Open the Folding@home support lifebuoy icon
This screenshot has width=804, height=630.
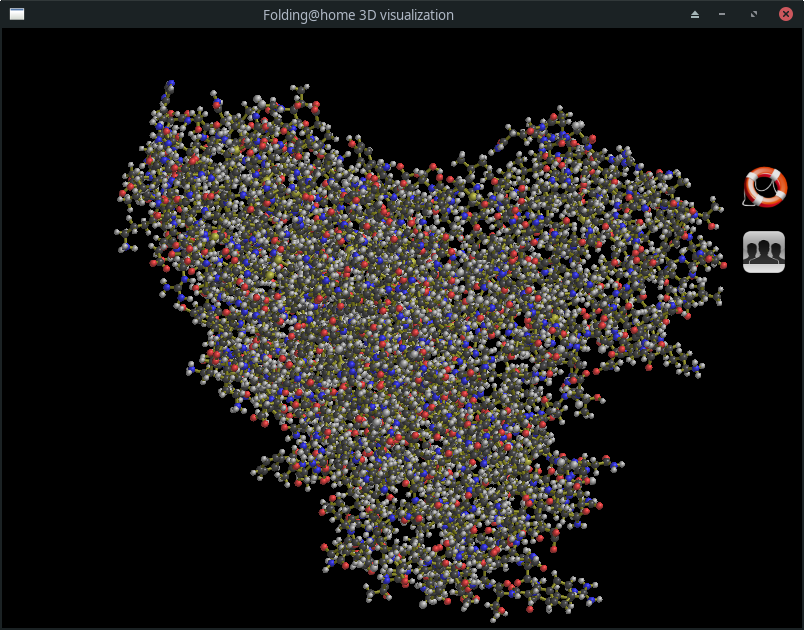(763, 186)
